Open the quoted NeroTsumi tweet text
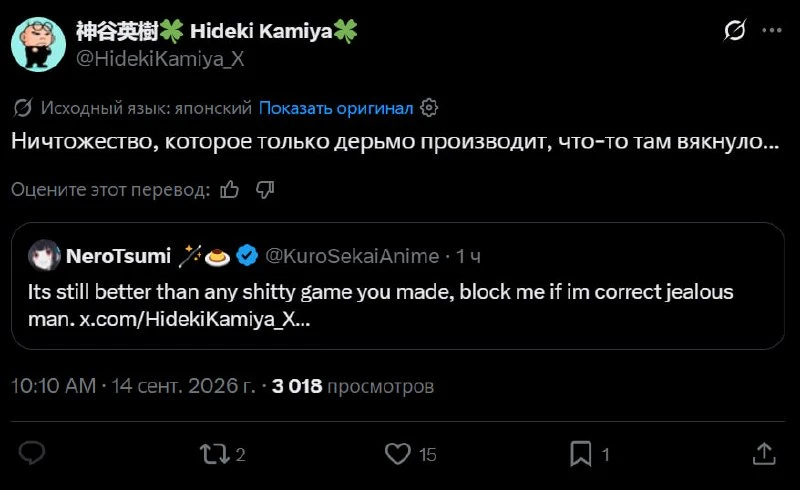Screen dimensions: 800x490 tap(381, 305)
